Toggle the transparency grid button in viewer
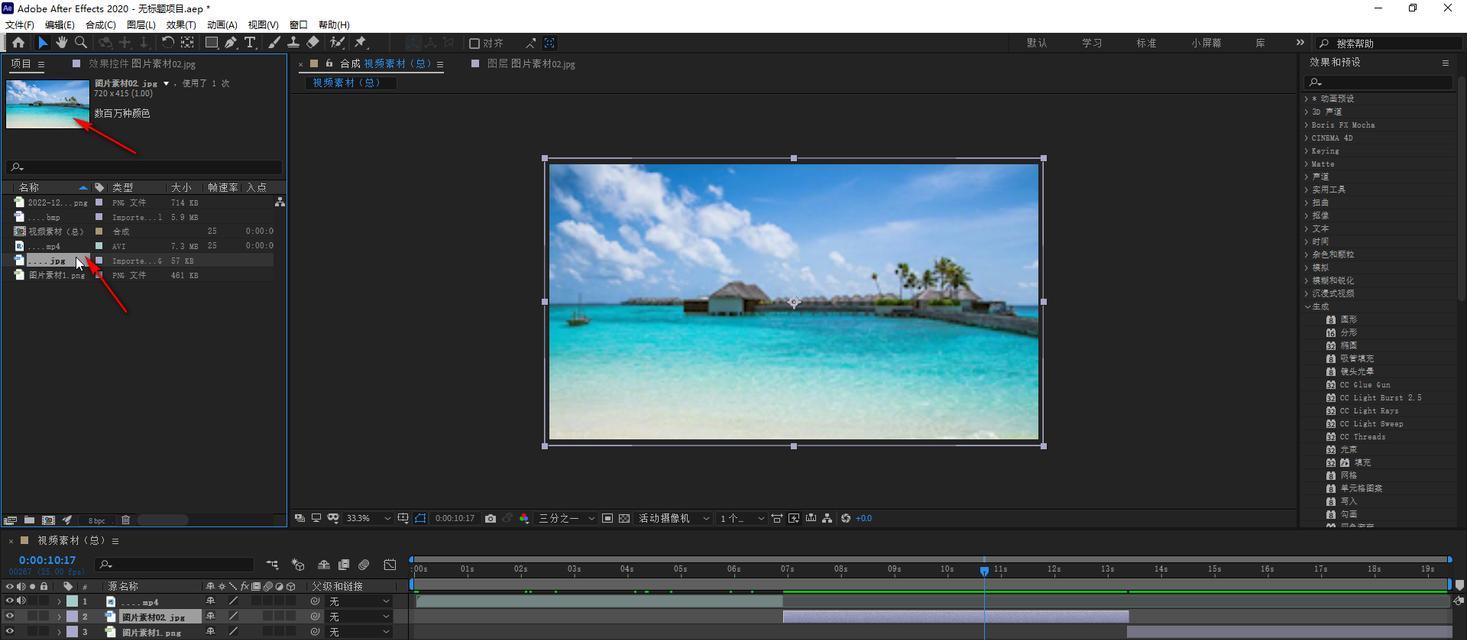 click(x=624, y=518)
